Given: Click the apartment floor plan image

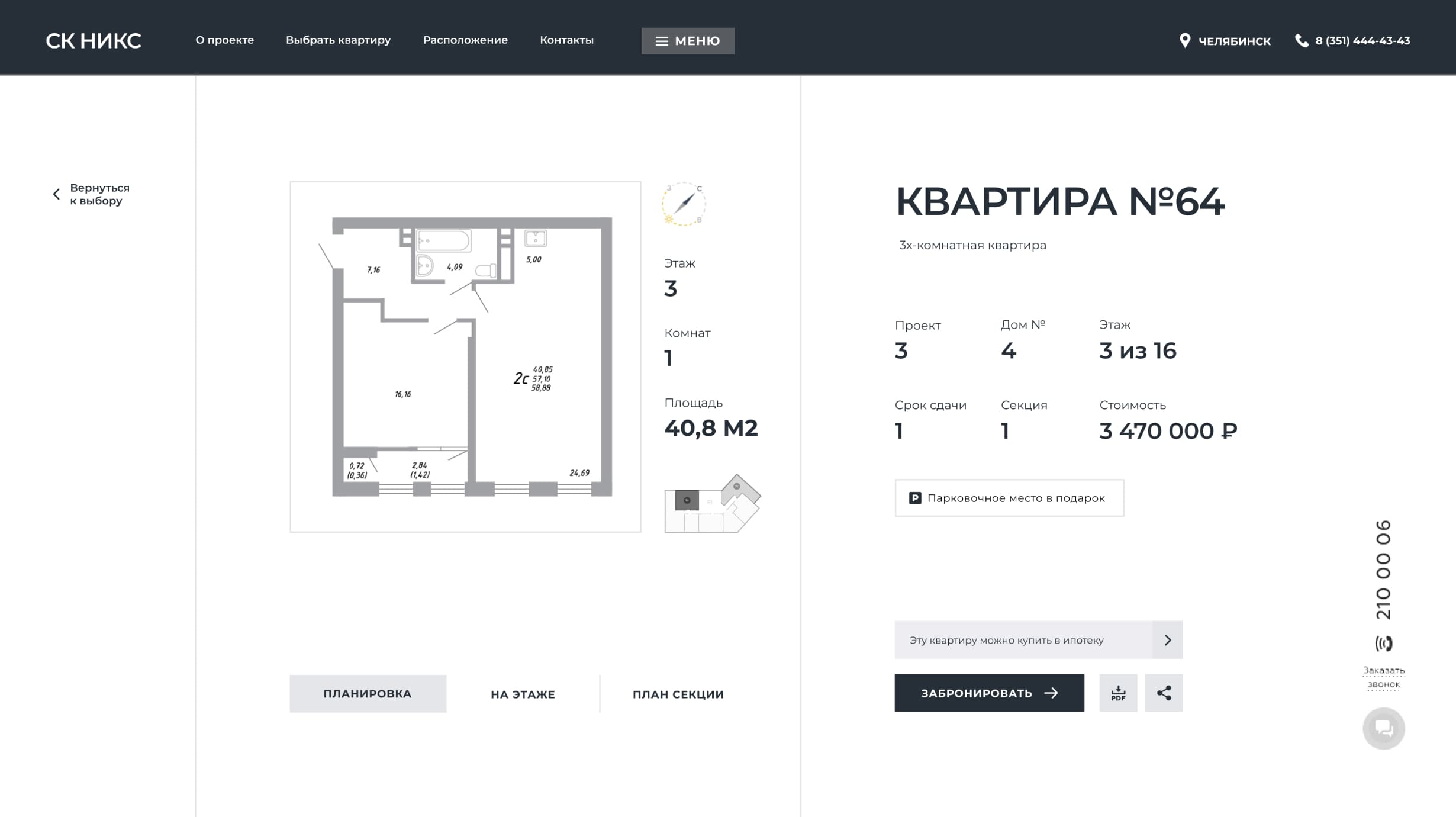Looking at the screenshot, I should pyautogui.click(x=465, y=356).
